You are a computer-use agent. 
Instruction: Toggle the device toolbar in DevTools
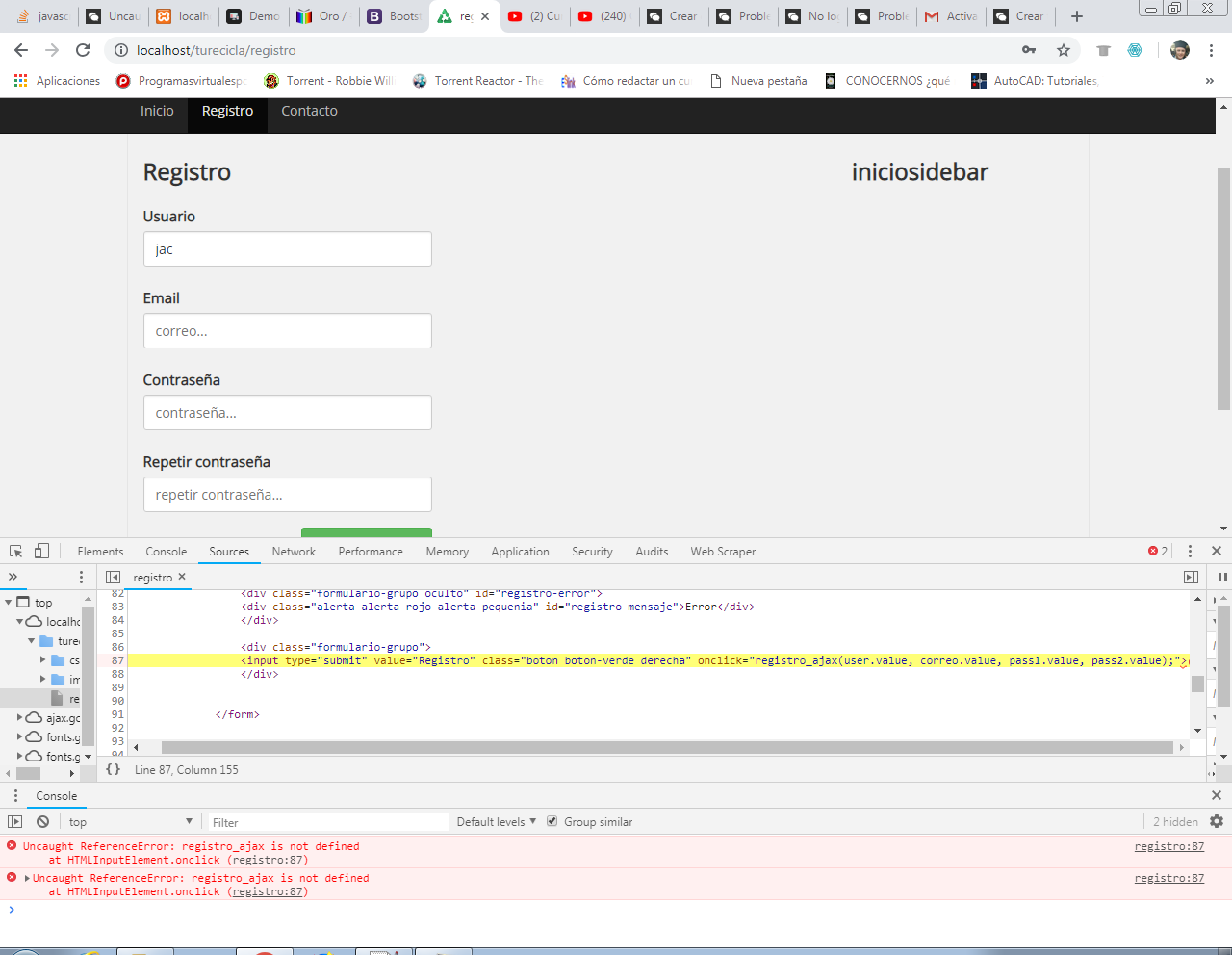point(41,552)
